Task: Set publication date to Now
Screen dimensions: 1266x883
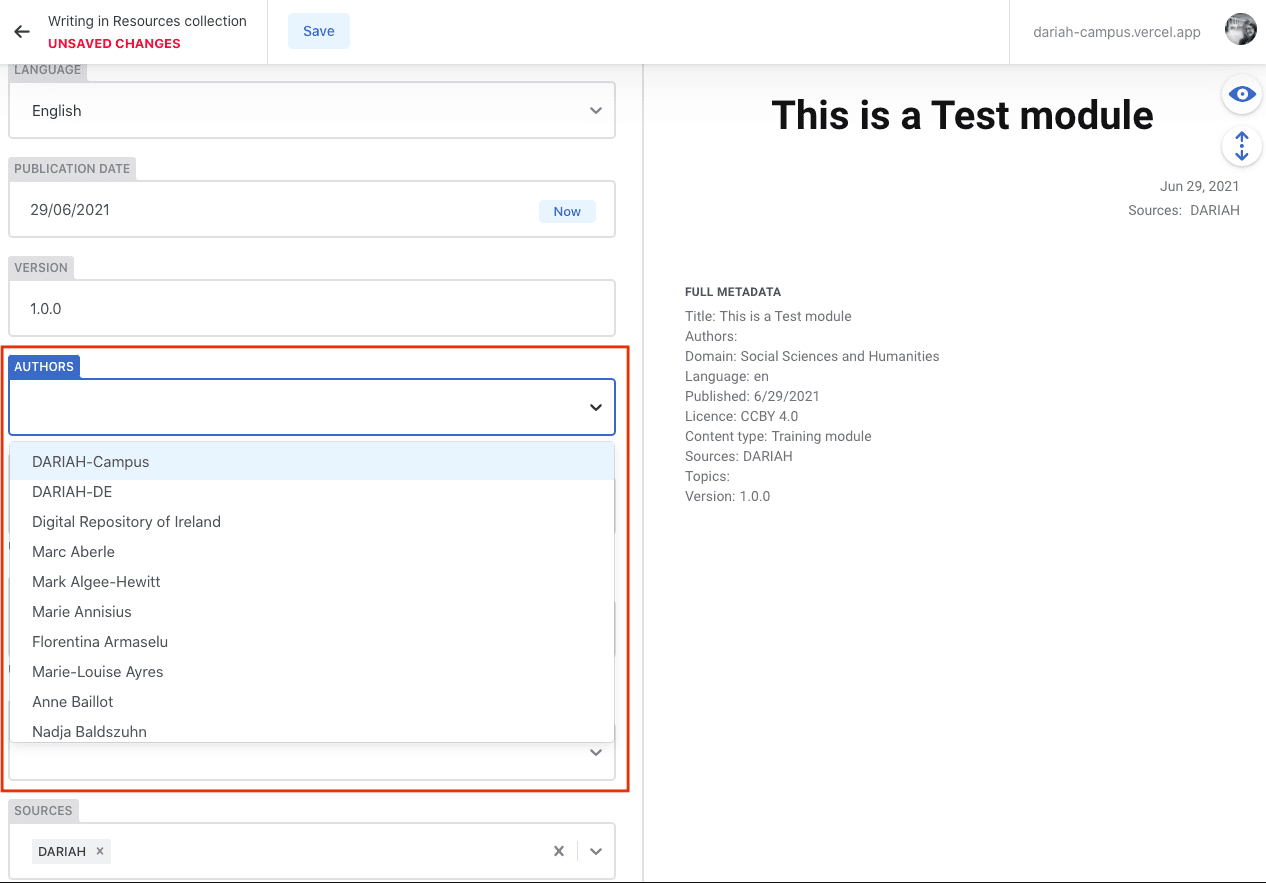Action: 567,211
